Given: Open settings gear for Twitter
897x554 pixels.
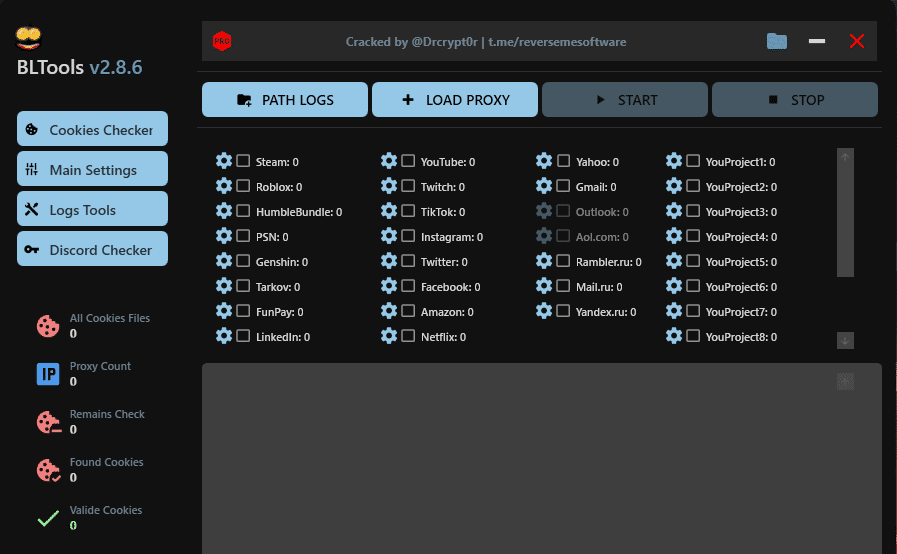Looking at the screenshot, I should [x=389, y=261].
